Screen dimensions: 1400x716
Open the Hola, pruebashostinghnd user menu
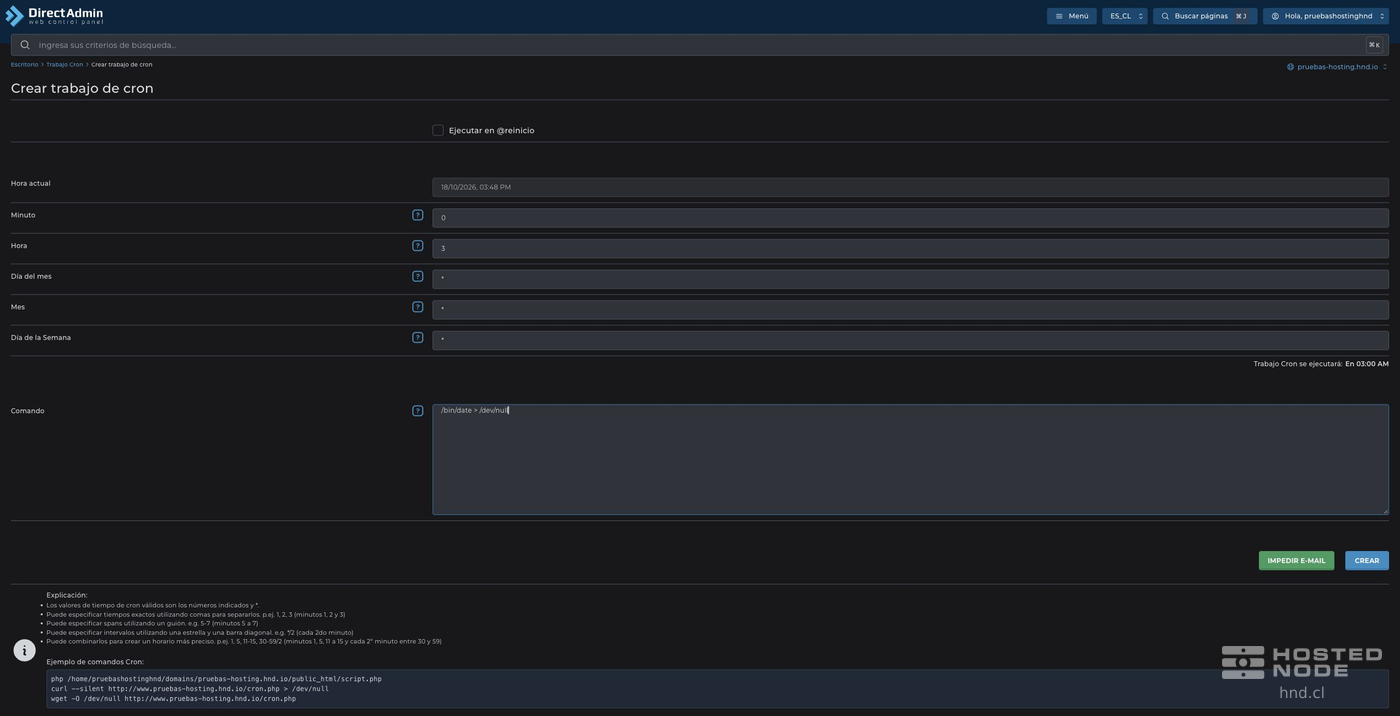tap(1325, 16)
